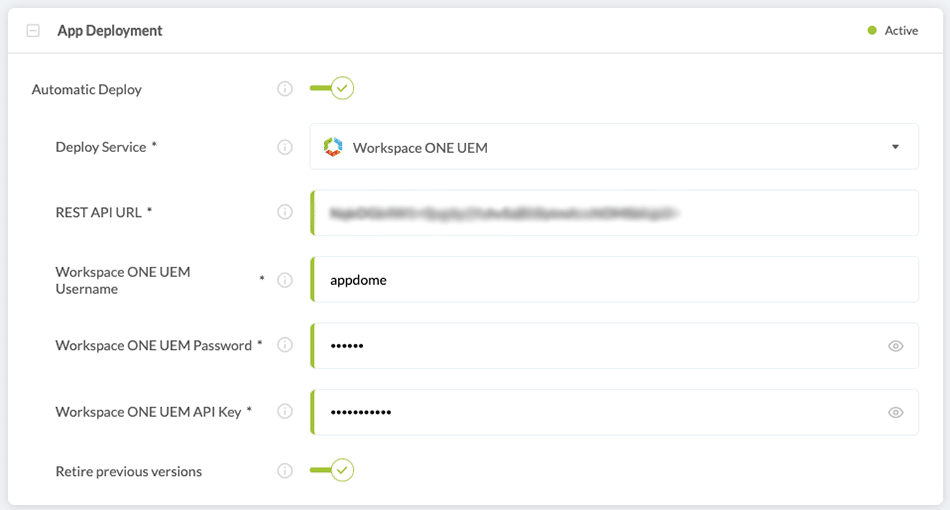Open the Deploy Service dropdown arrow
The image size is (950, 510).
895,147
